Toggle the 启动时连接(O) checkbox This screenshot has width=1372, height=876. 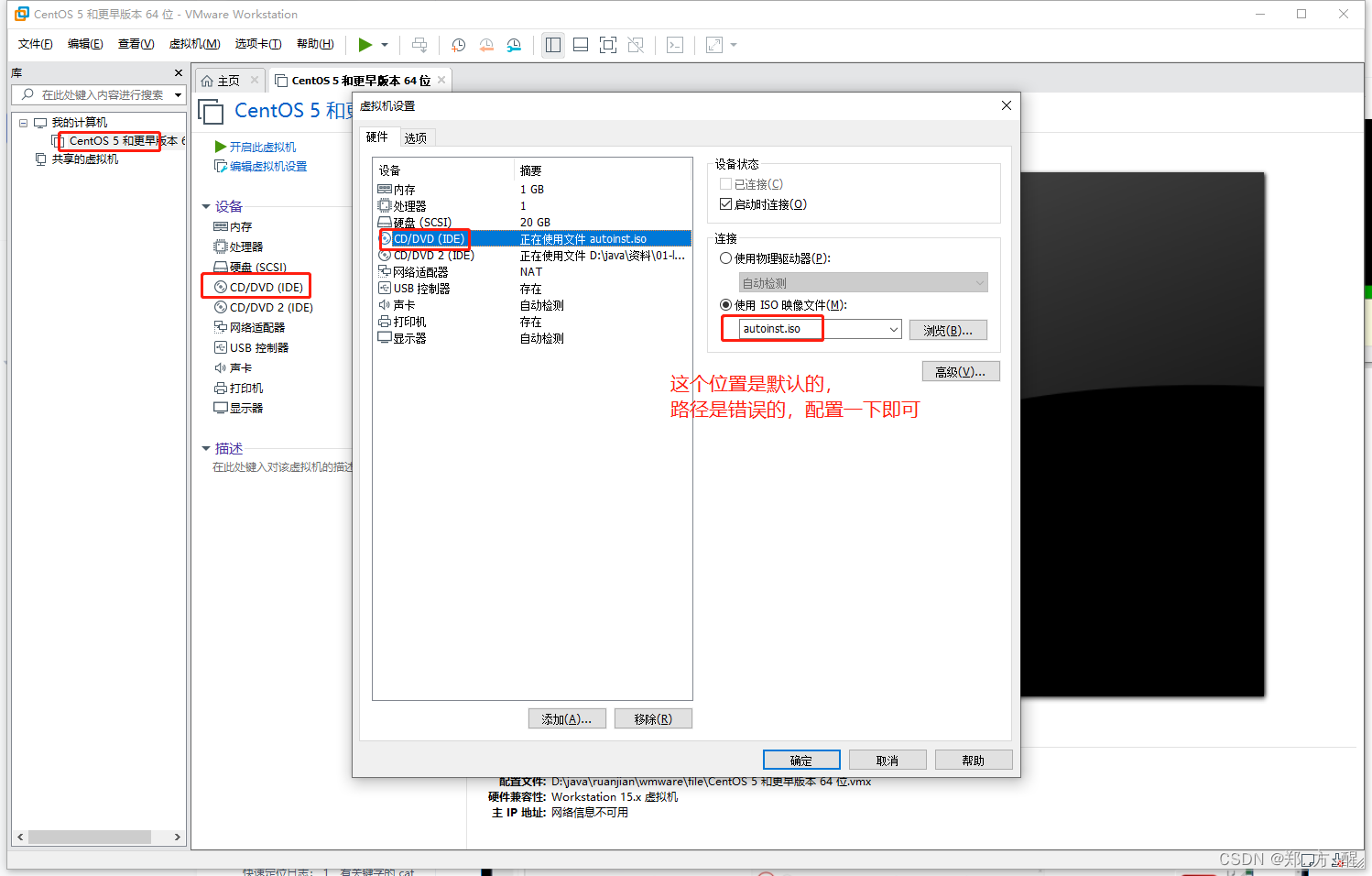click(x=725, y=204)
